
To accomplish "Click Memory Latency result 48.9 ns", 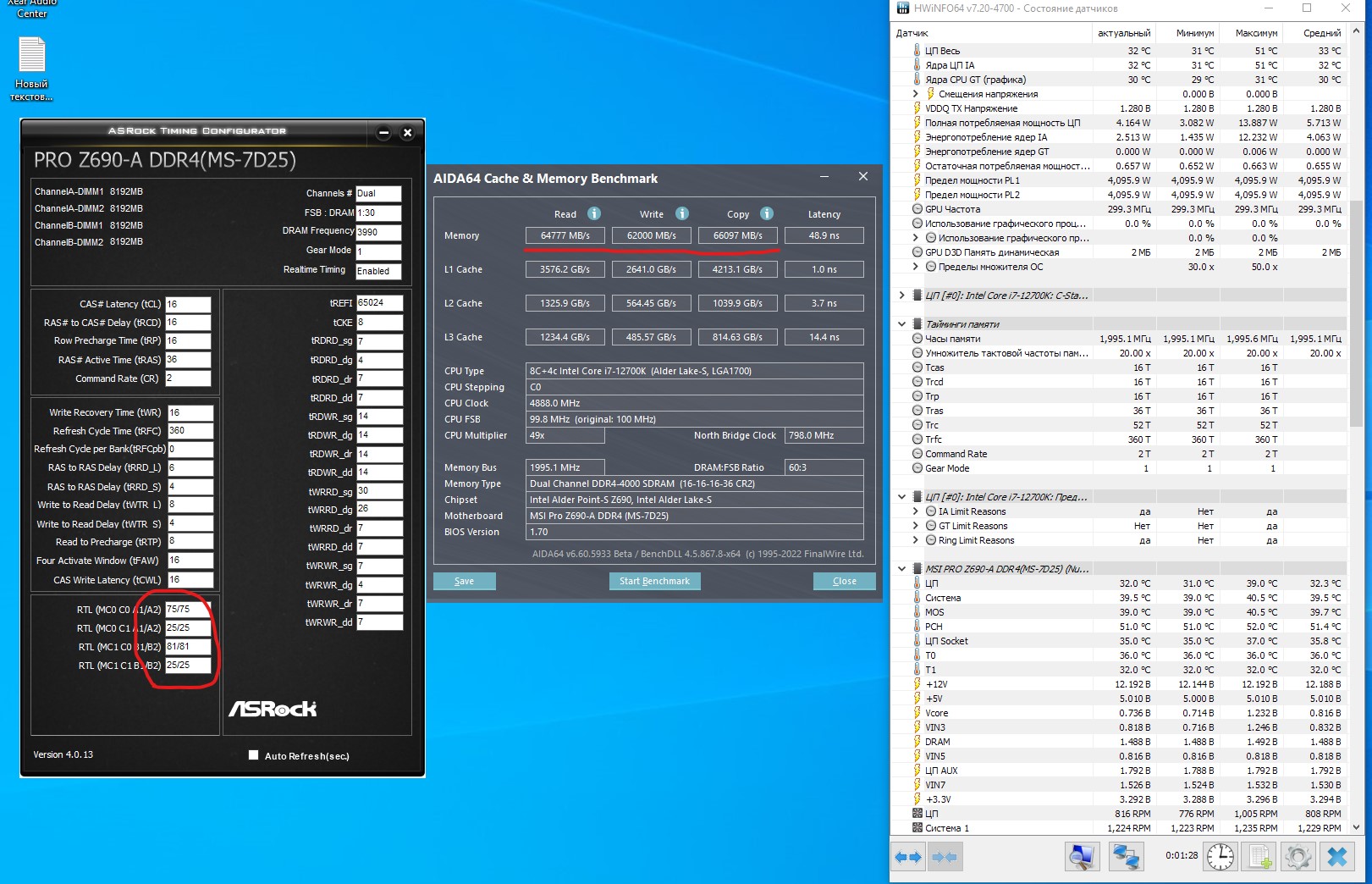I will (824, 235).
